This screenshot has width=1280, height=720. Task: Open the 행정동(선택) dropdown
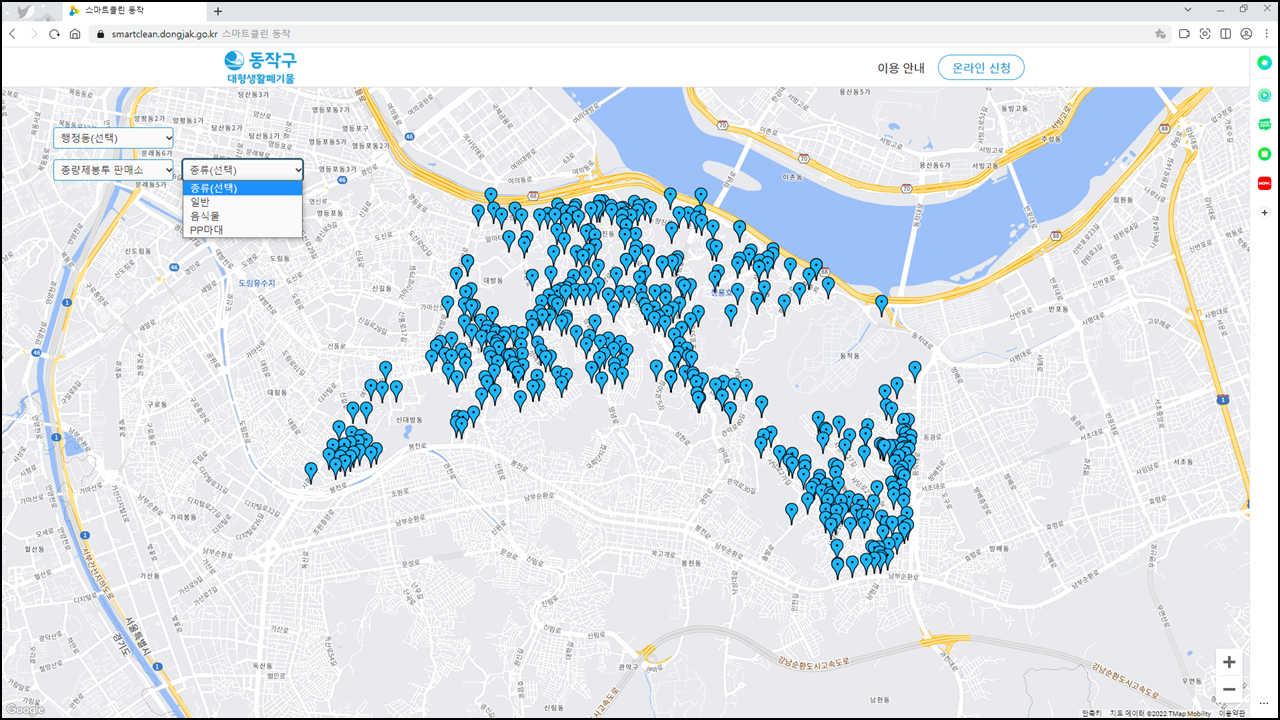pos(113,137)
